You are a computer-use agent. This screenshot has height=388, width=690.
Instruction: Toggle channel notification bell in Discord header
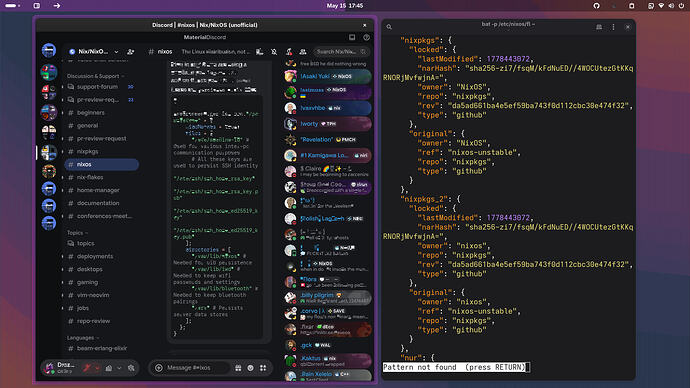274,52
